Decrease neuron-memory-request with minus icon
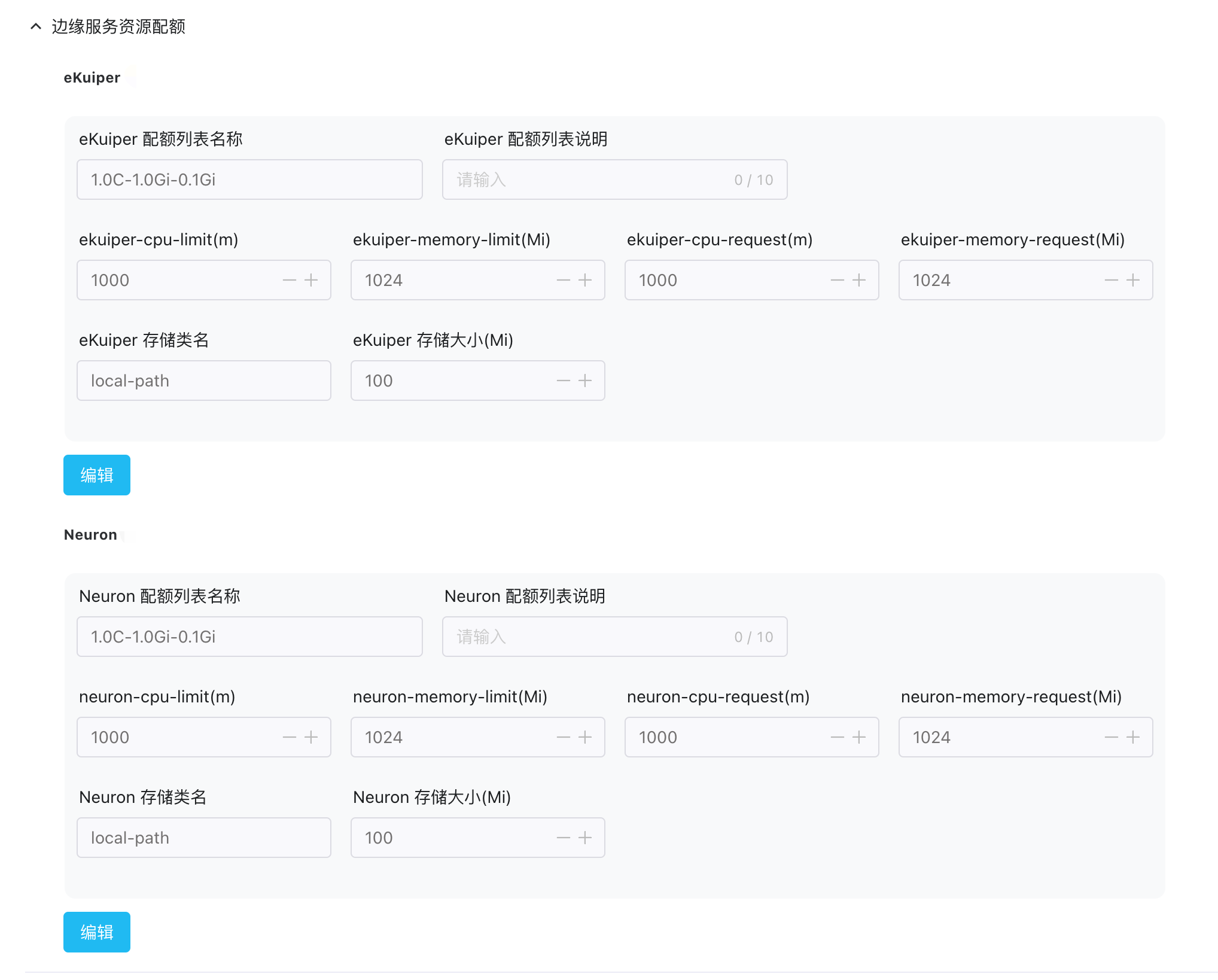The height and width of the screenshot is (980, 1218). tap(1112, 737)
